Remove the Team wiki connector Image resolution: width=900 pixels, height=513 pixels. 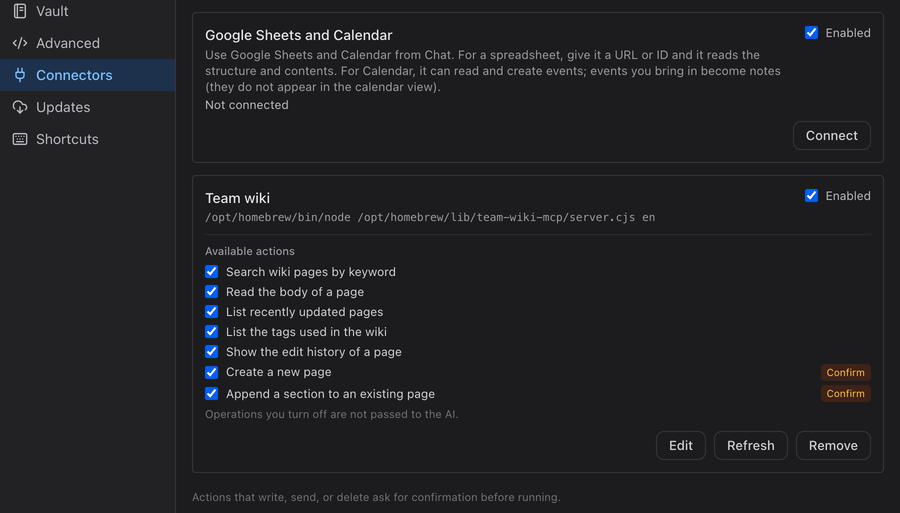(833, 445)
